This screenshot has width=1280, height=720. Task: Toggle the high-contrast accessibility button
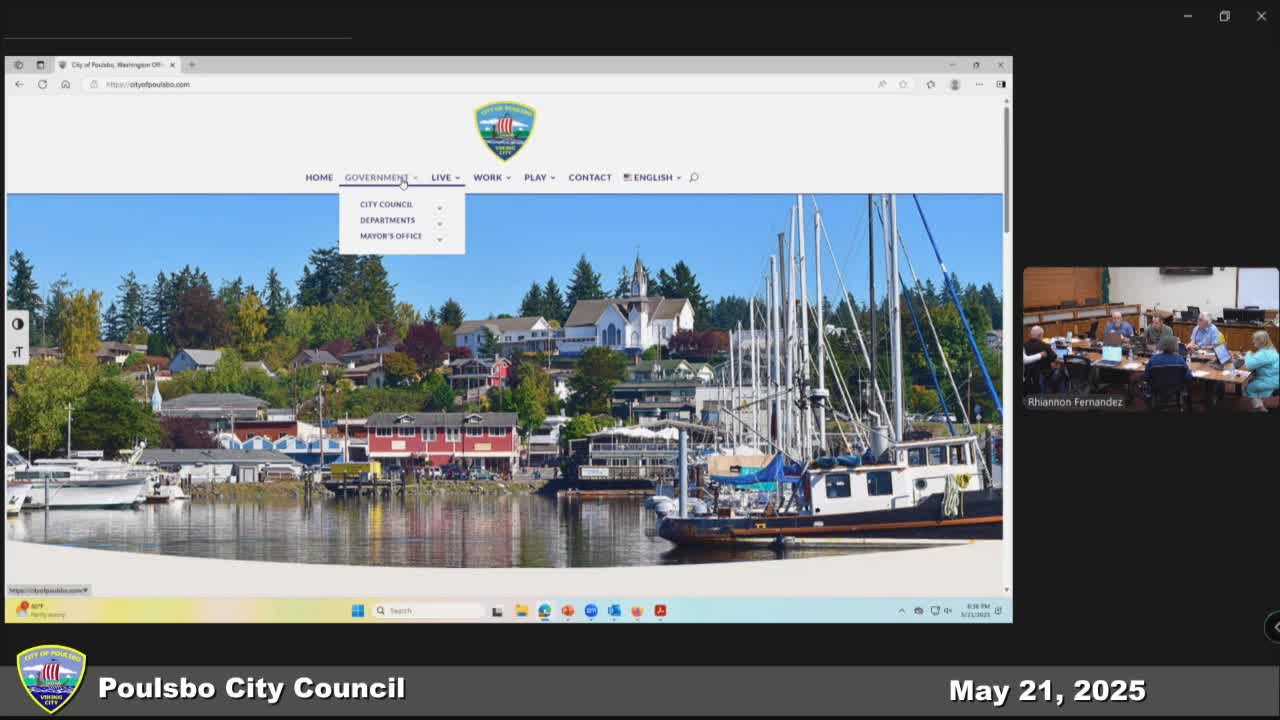pos(17,324)
